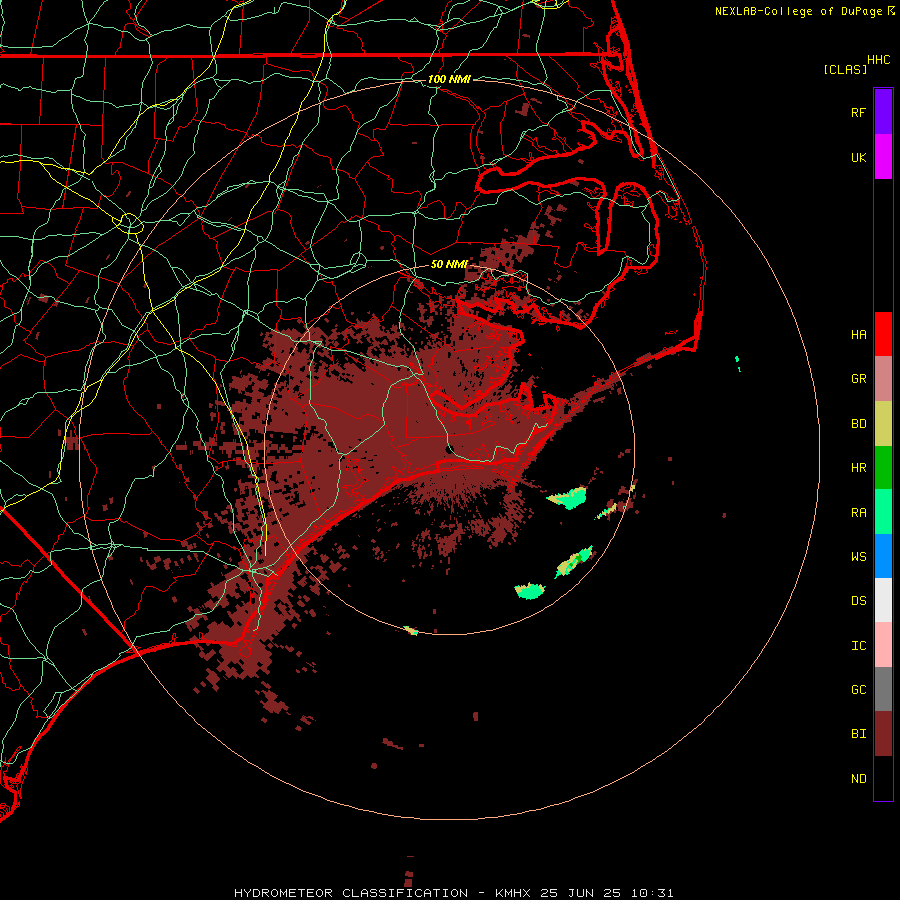The image size is (900, 900).
Task: Click the 'HHC' product label
Action: point(879,60)
